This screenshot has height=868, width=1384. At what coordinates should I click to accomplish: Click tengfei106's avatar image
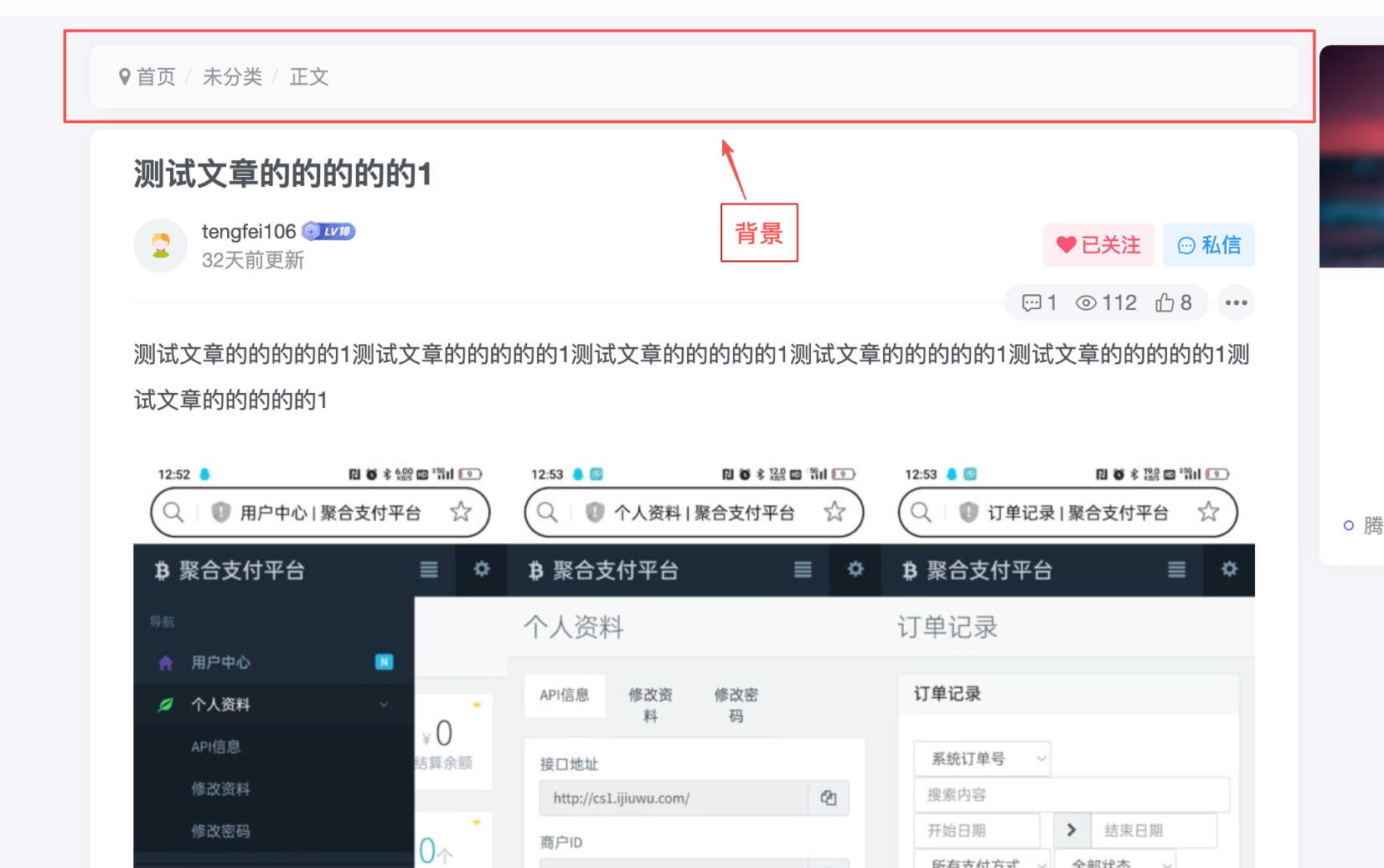click(x=161, y=245)
